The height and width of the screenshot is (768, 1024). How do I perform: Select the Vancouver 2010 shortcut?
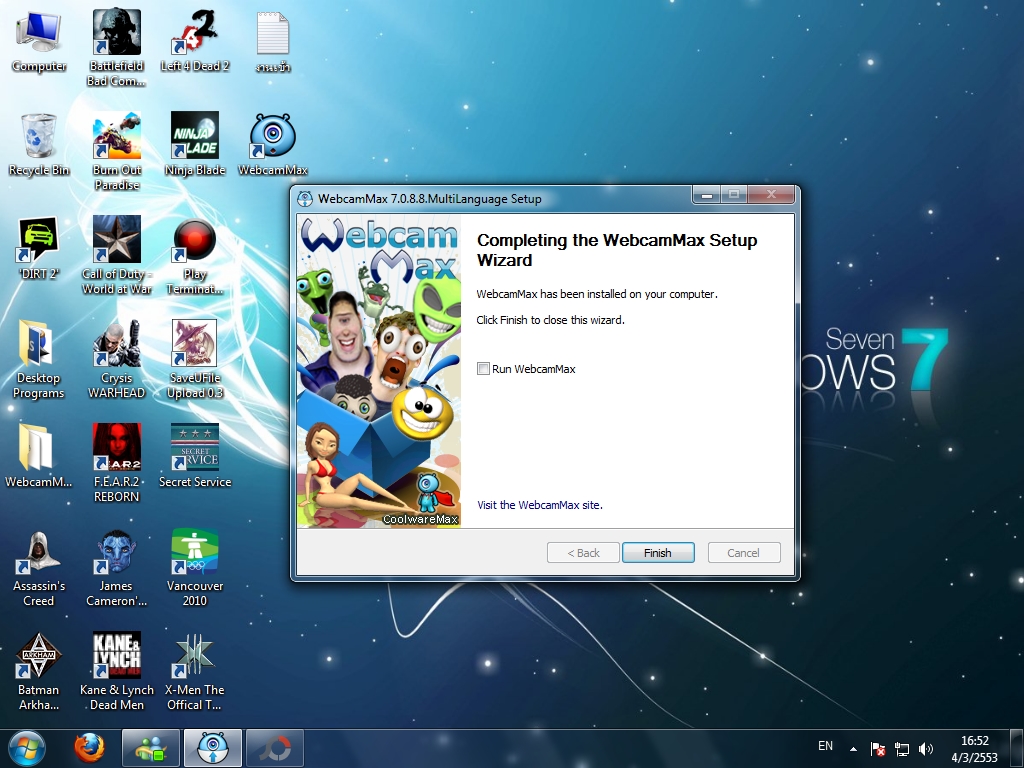point(195,568)
